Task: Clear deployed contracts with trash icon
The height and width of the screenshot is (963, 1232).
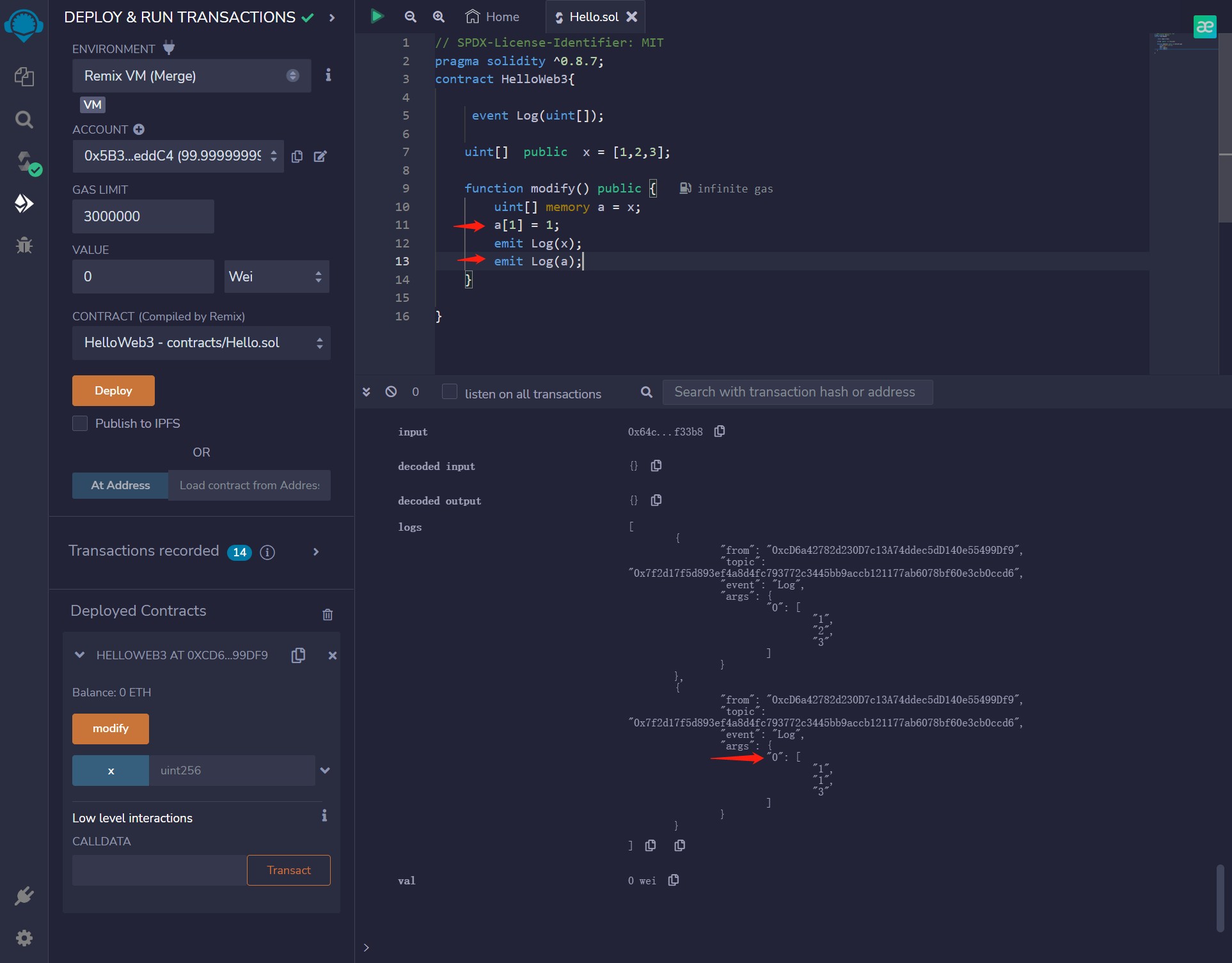Action: pos(328,615)
